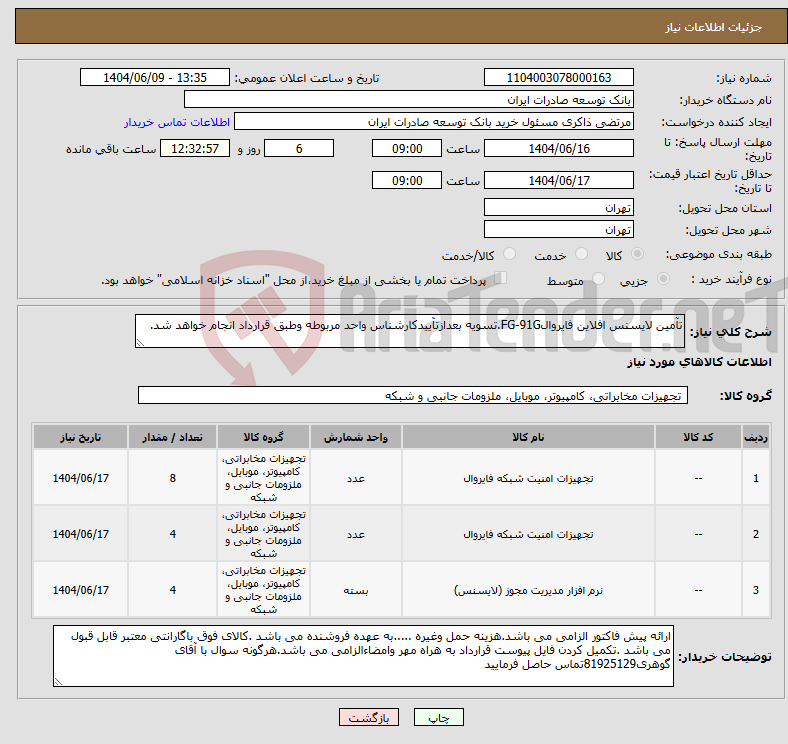
Task: Select the کالا radio button
Action: click(x=637, y=254)
